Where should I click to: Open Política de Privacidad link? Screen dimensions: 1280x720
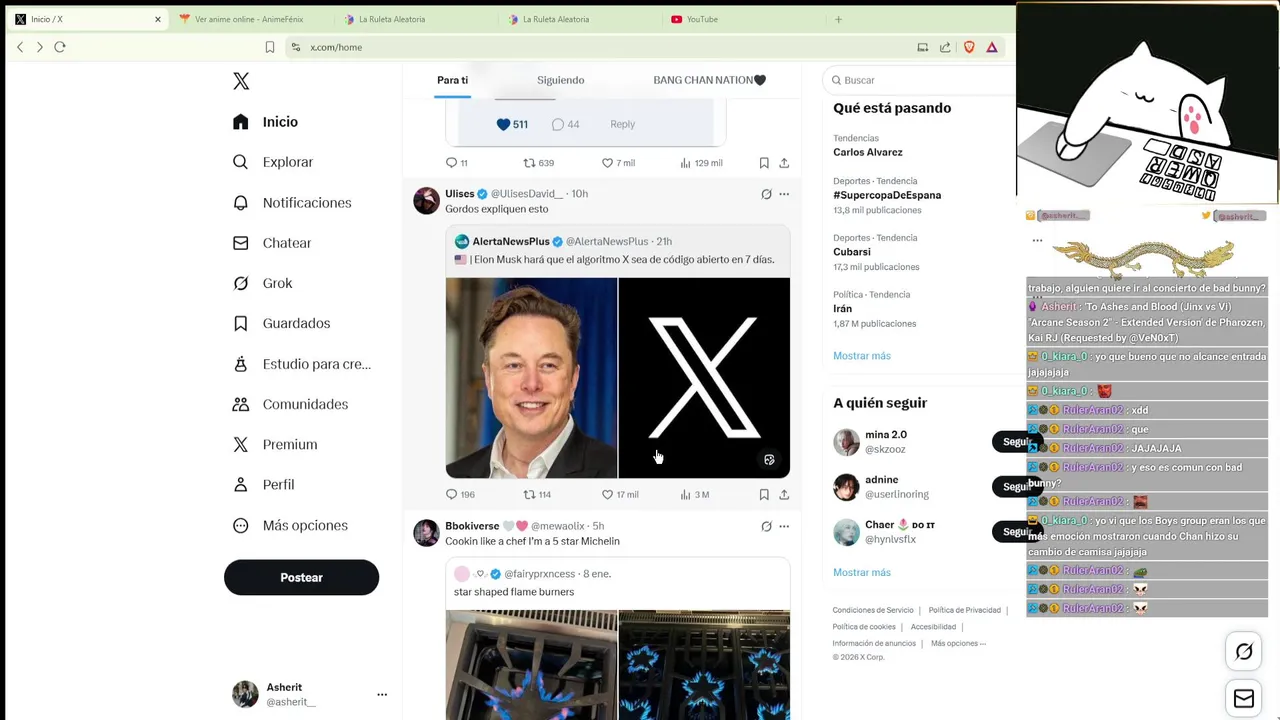pos(965,610)
